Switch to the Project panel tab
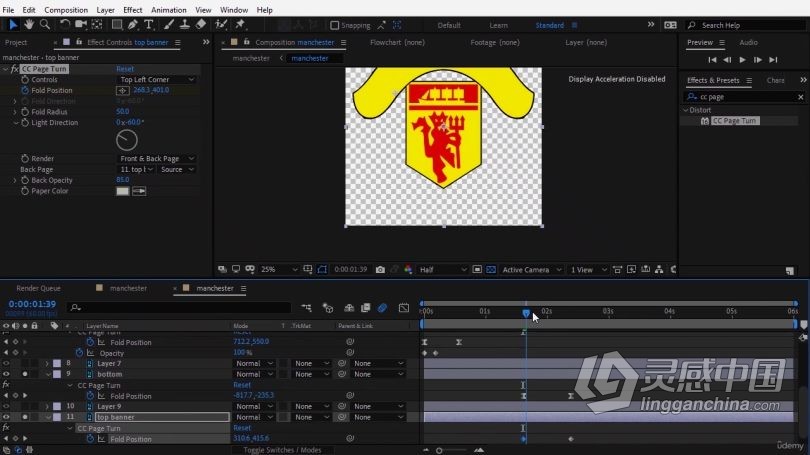 [16, 42]
